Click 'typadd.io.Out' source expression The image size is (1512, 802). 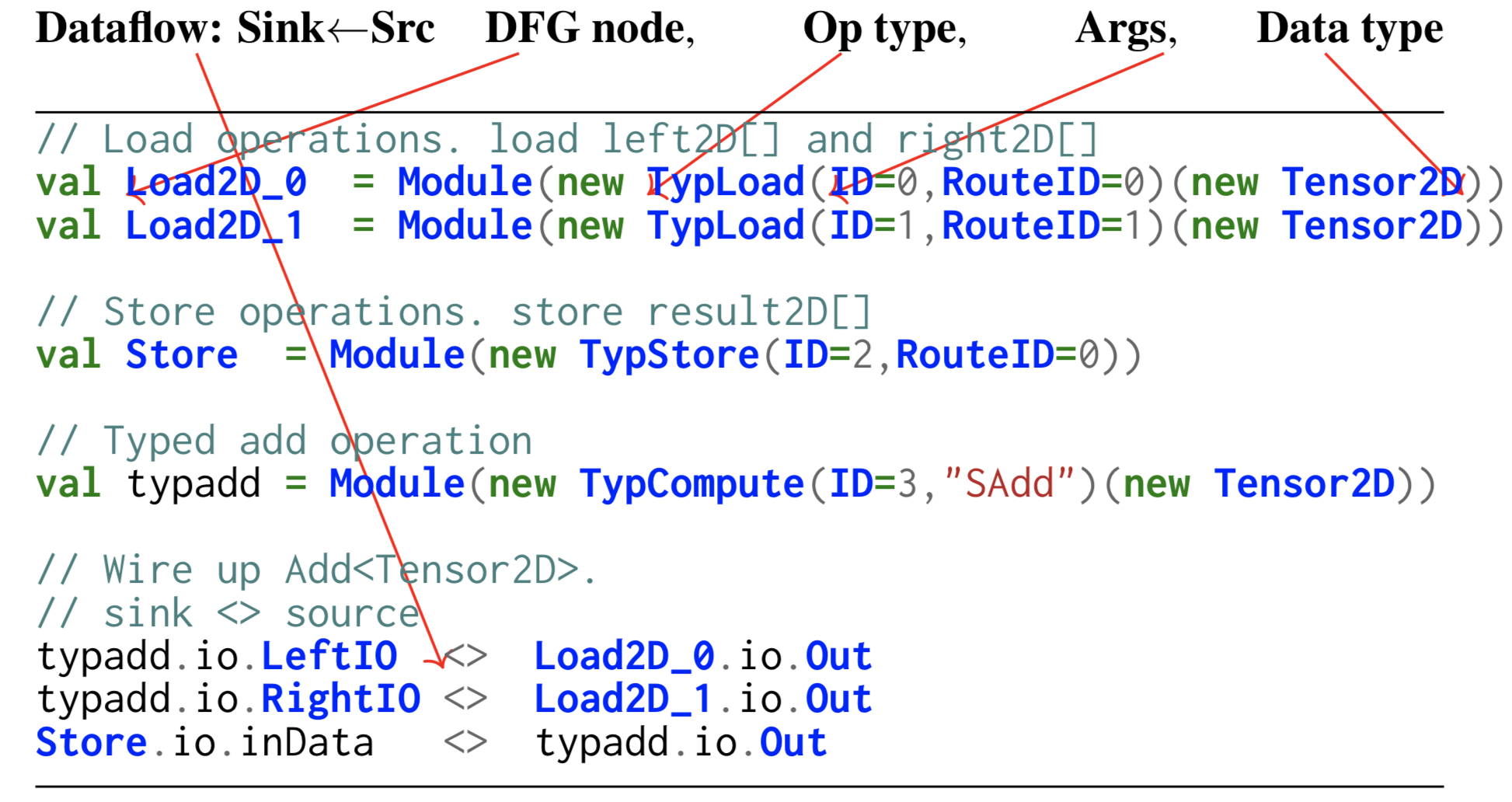(681, 743)
